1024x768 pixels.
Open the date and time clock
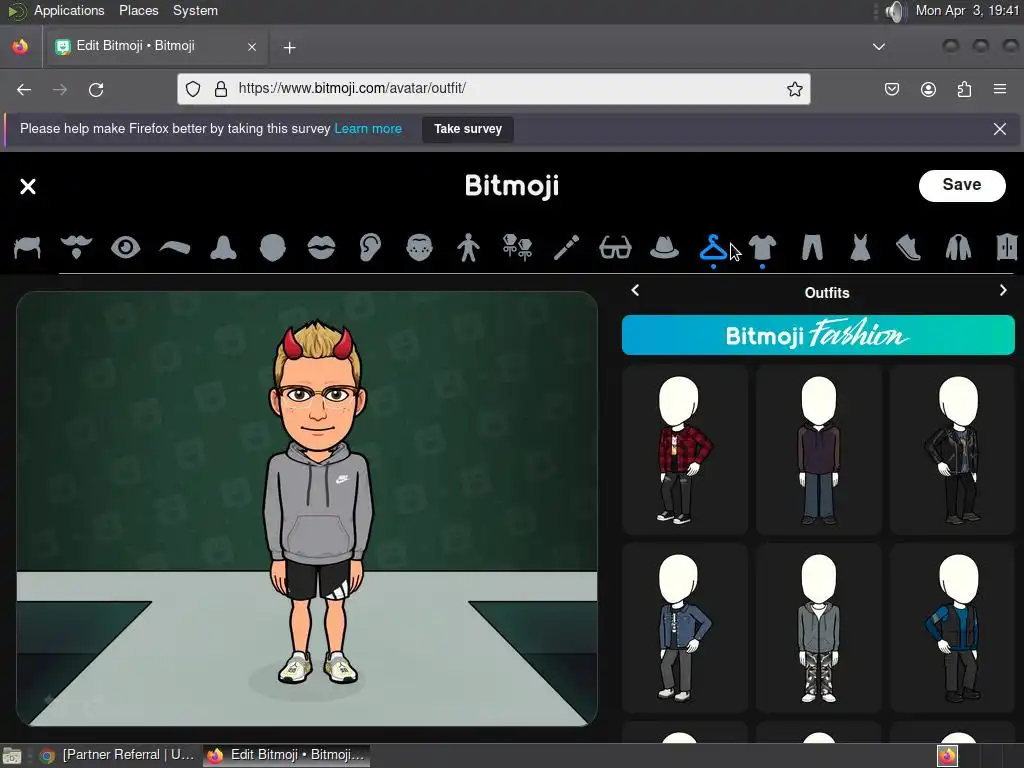click(x=967, y=10)
